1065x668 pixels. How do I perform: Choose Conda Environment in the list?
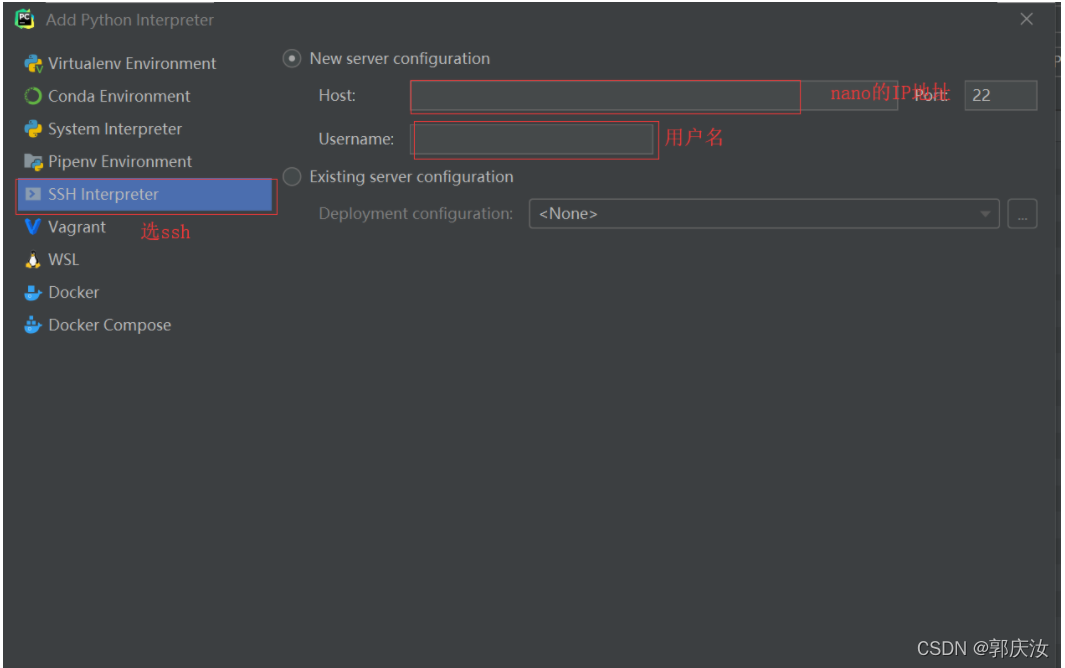(119, 96)
